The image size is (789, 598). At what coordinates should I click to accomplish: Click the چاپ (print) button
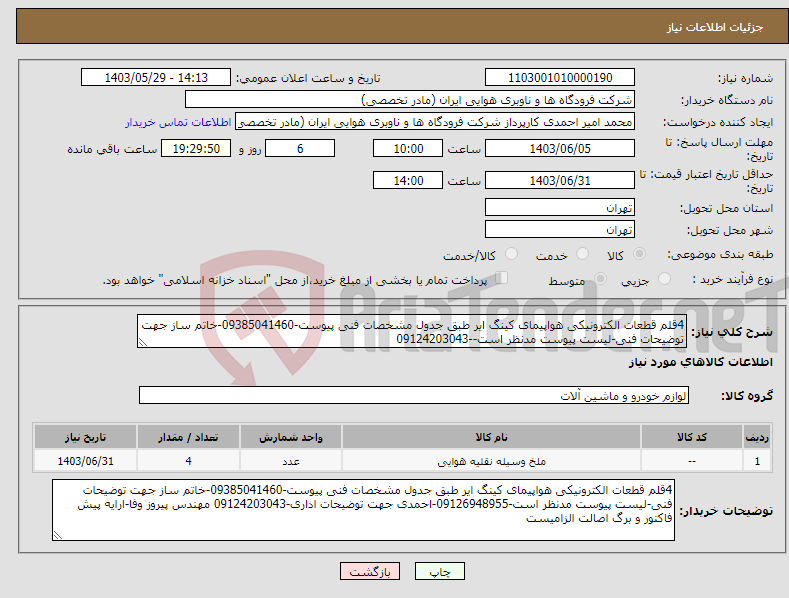(439, 571)
